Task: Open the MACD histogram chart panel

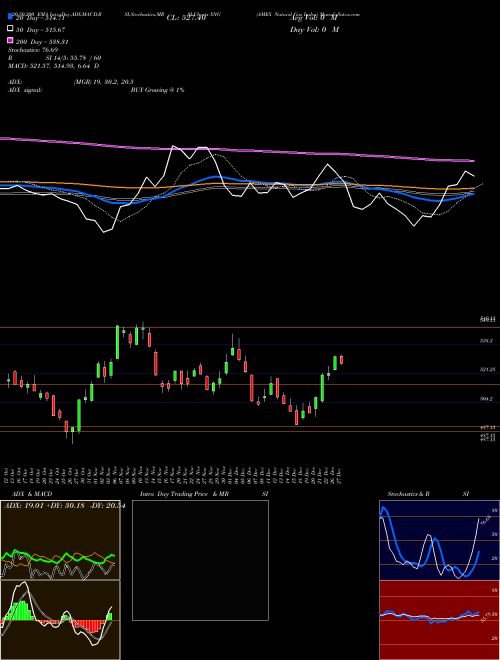Action: click(x=60, y=620)
